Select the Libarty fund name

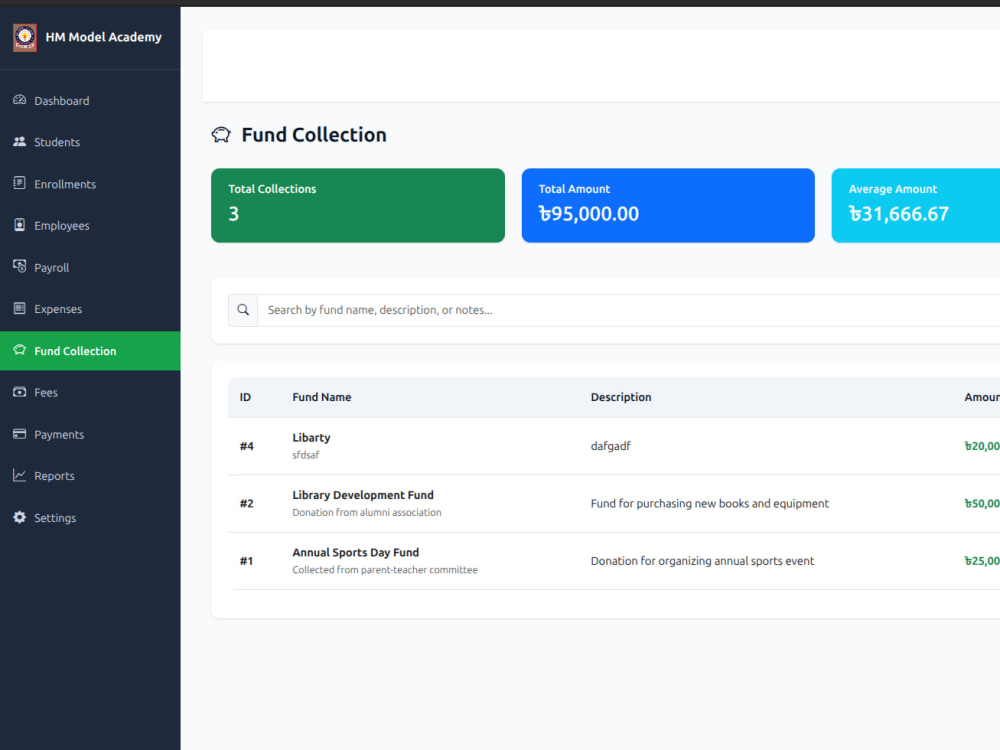(311, 438)
